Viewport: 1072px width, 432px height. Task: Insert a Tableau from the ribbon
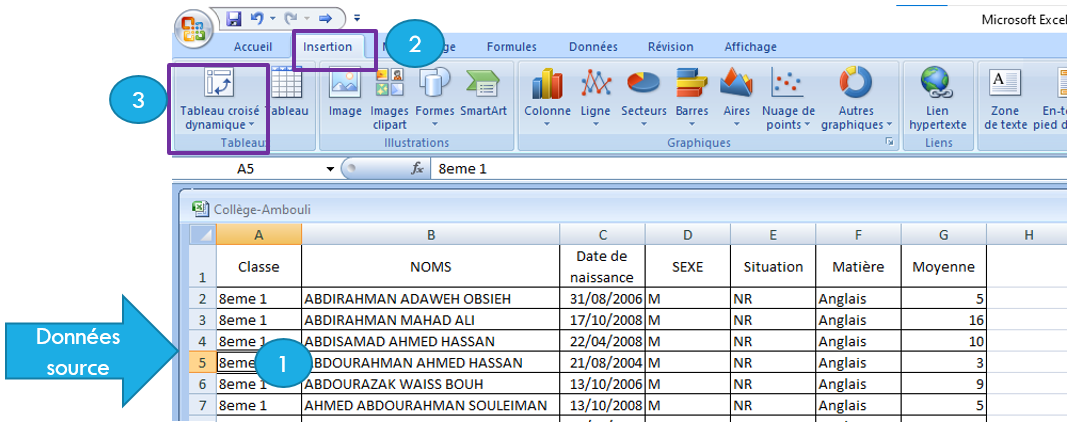(286, 94)
